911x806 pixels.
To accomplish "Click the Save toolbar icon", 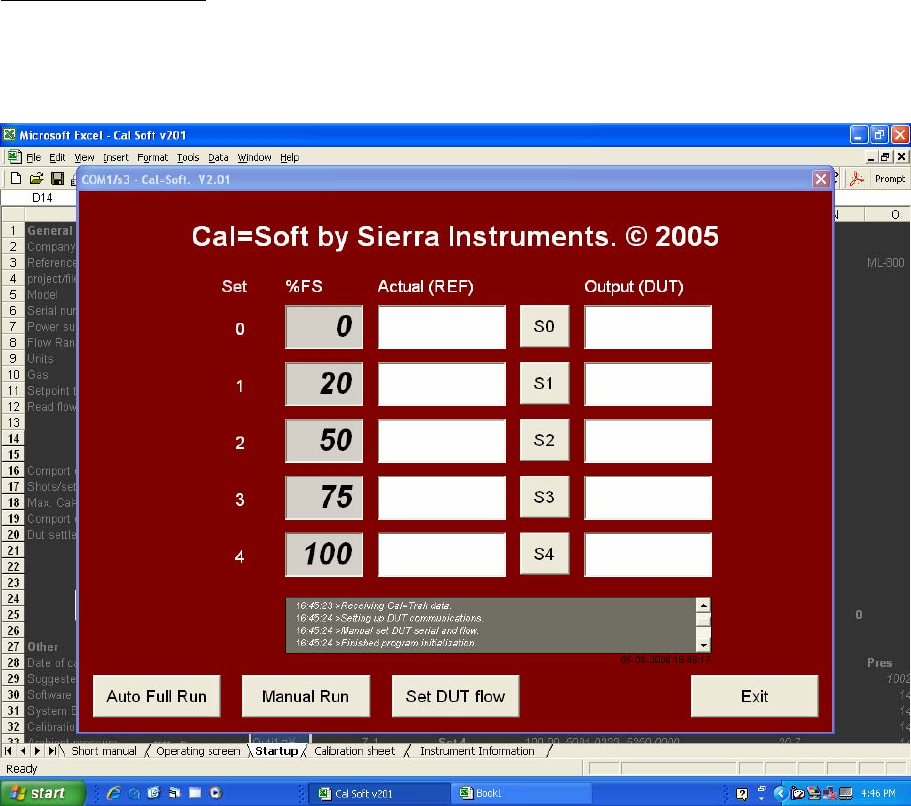I will click(x=57, y=178).
